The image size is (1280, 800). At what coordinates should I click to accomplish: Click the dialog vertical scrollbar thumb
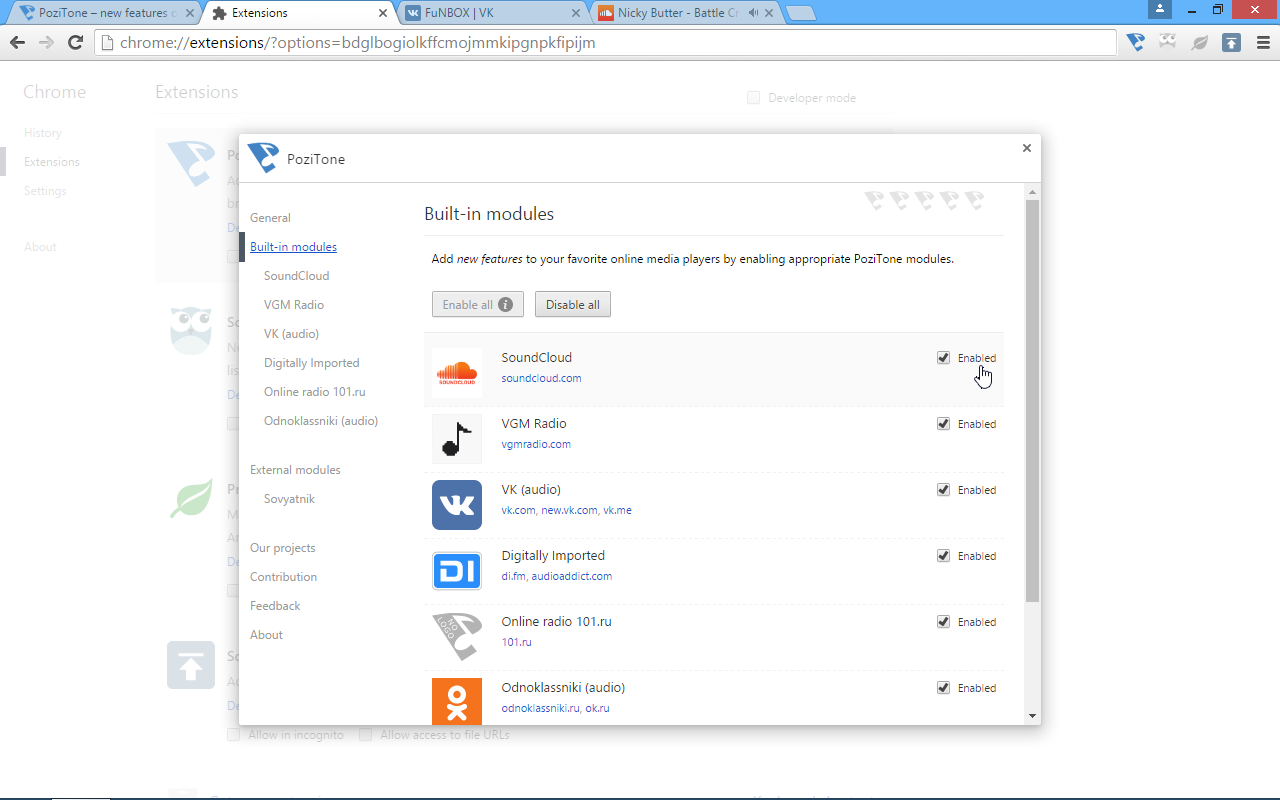click(x=1032, y=400)
